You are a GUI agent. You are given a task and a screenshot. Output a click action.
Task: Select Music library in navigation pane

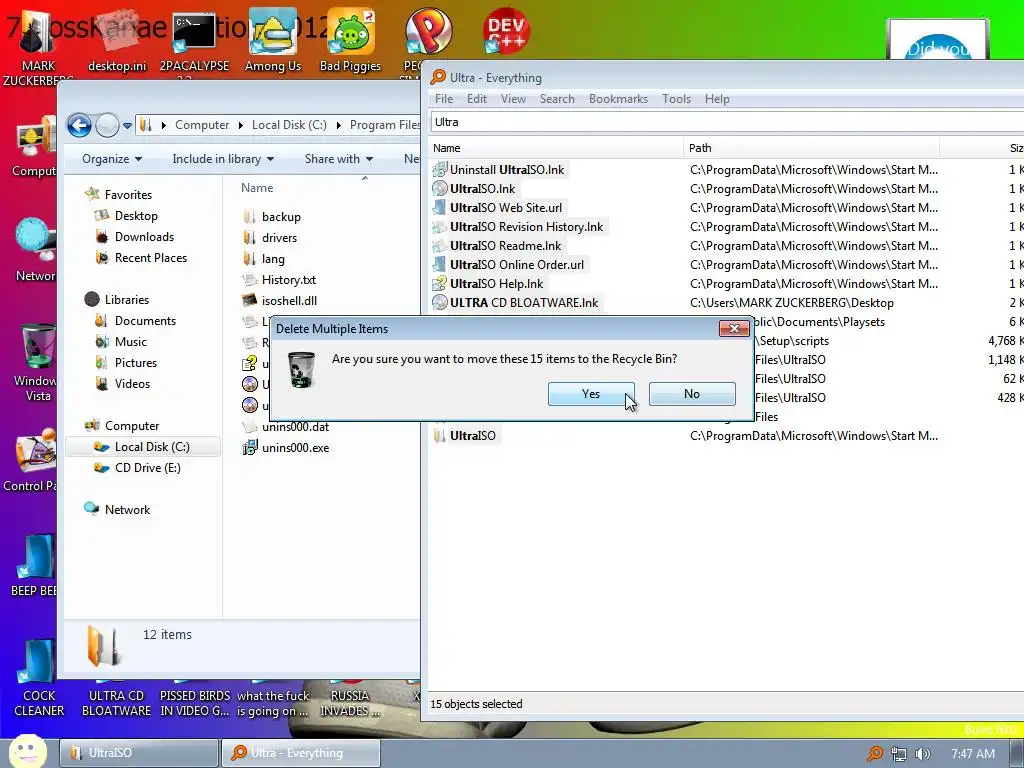click(x=131, y=342)
